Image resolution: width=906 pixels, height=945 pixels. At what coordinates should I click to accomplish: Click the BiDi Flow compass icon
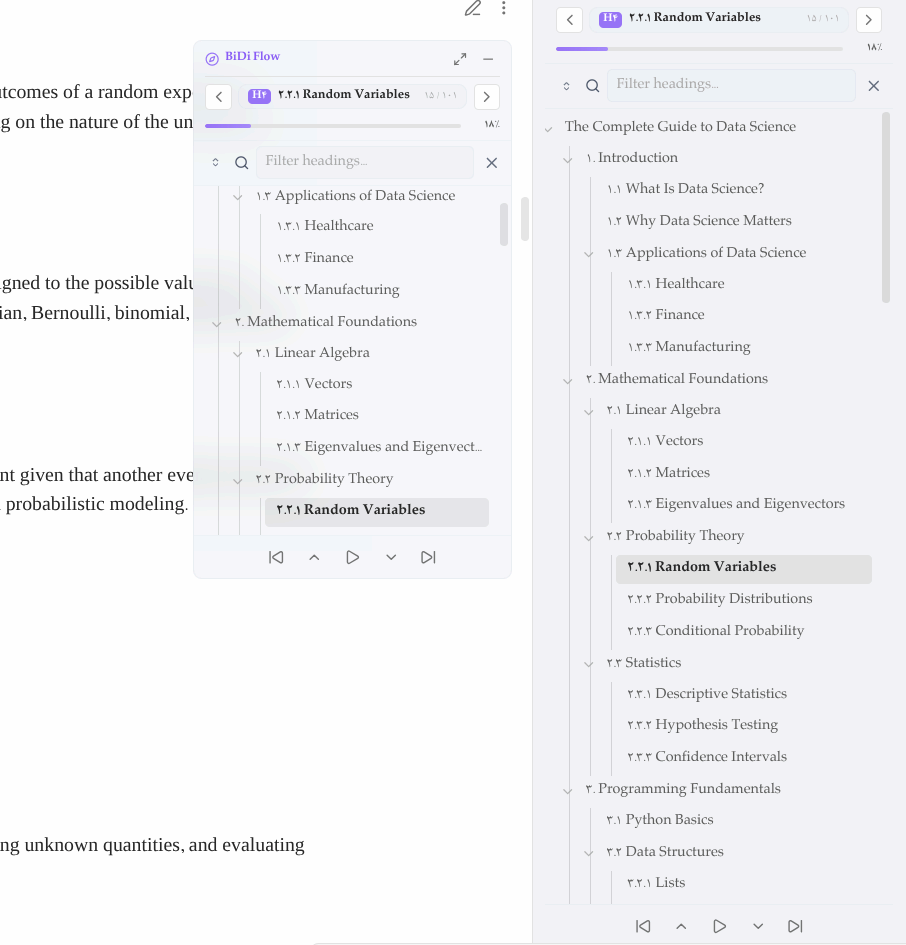pyautogui.click(x=212, y=58)
